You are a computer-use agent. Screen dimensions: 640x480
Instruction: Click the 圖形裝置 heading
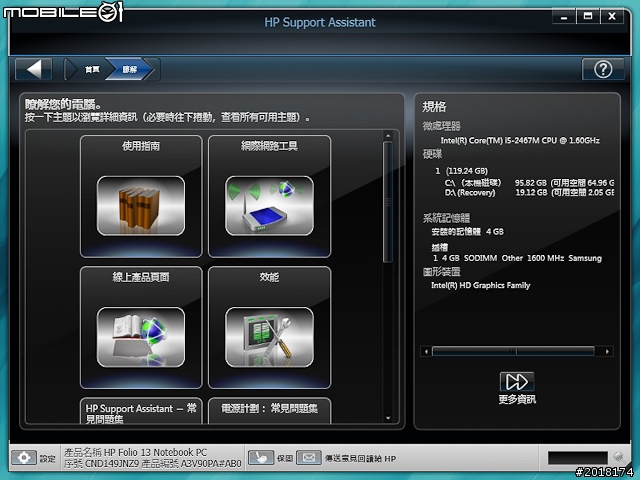pos(442,272)
